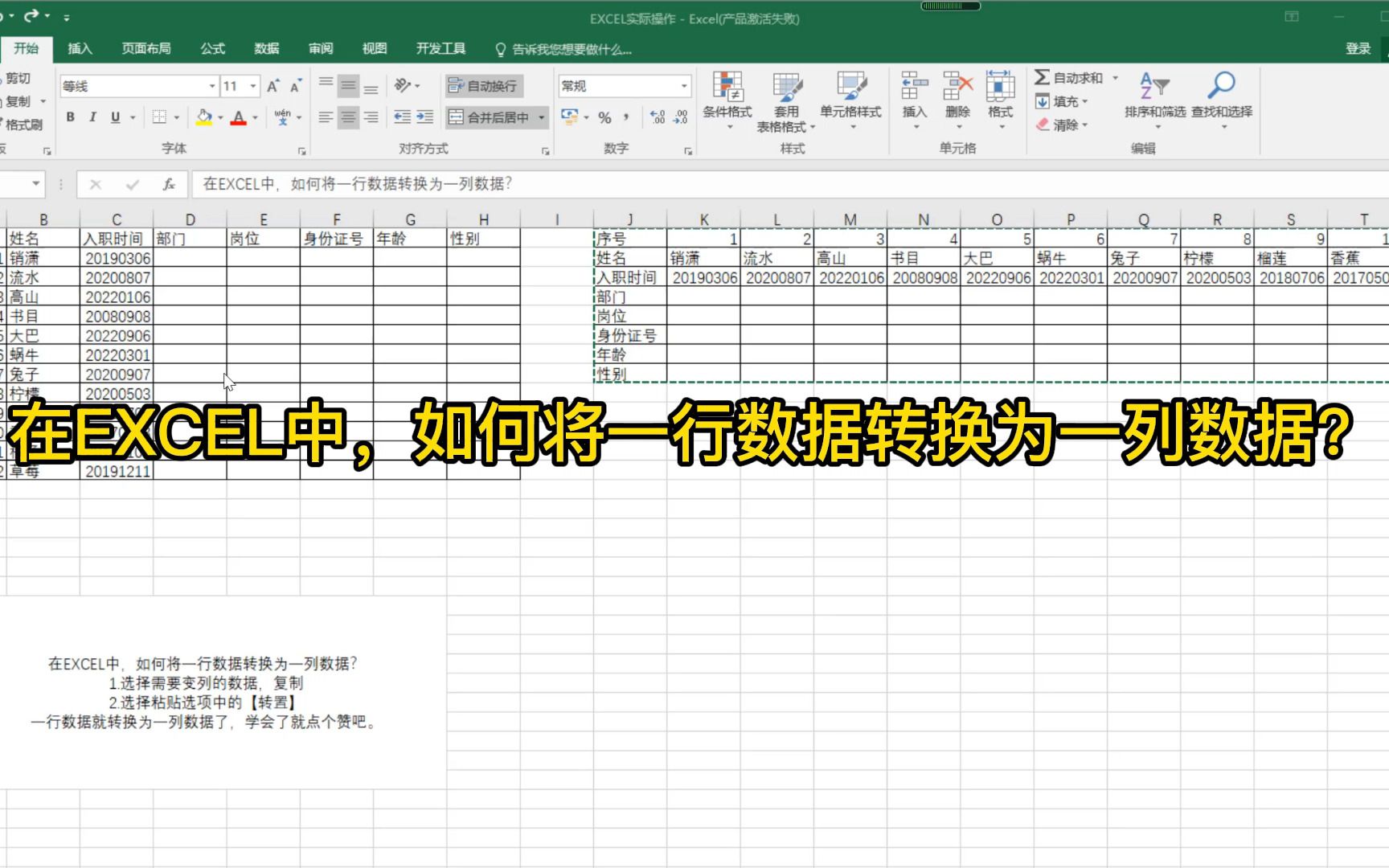Switch to 数据 tab
Image resolution: width=1389 pixels, height=868 pixels.
pyautogui.click(x=266, y=48)
